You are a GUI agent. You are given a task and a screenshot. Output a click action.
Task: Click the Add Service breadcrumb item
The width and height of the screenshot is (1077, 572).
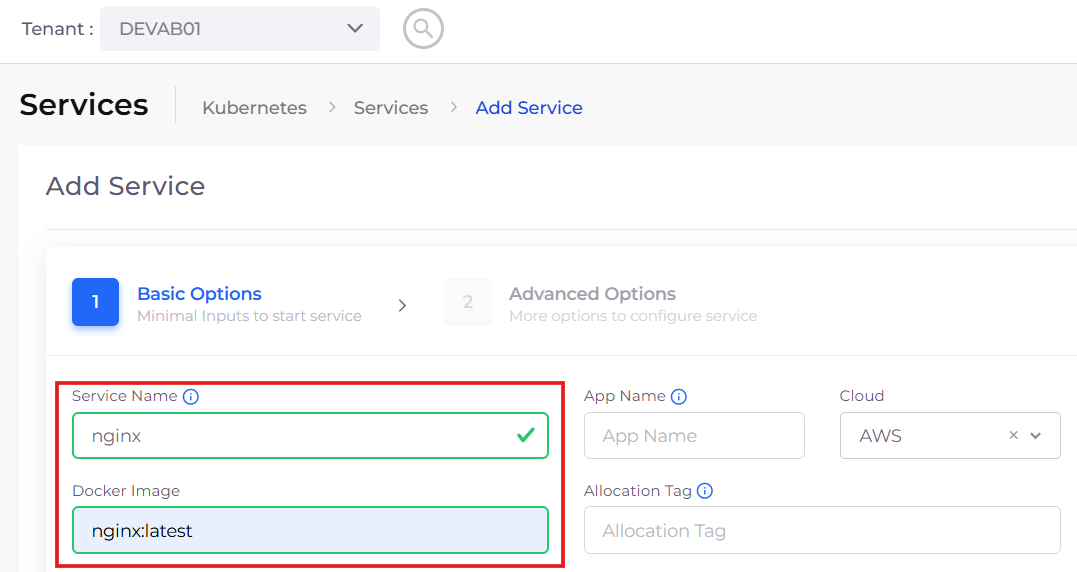[x=529, y=108]
